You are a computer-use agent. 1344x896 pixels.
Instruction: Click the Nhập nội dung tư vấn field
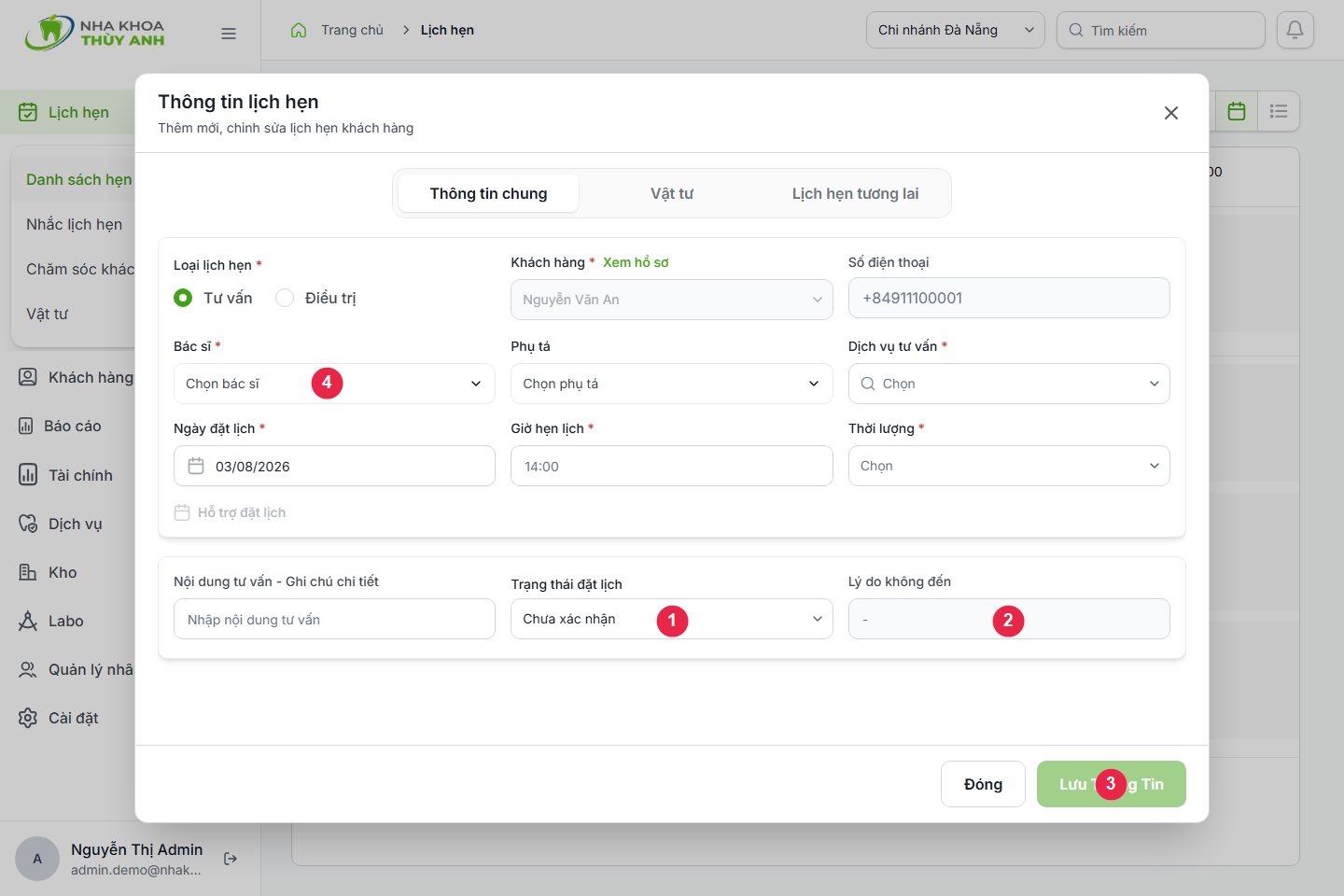(334, 619)
